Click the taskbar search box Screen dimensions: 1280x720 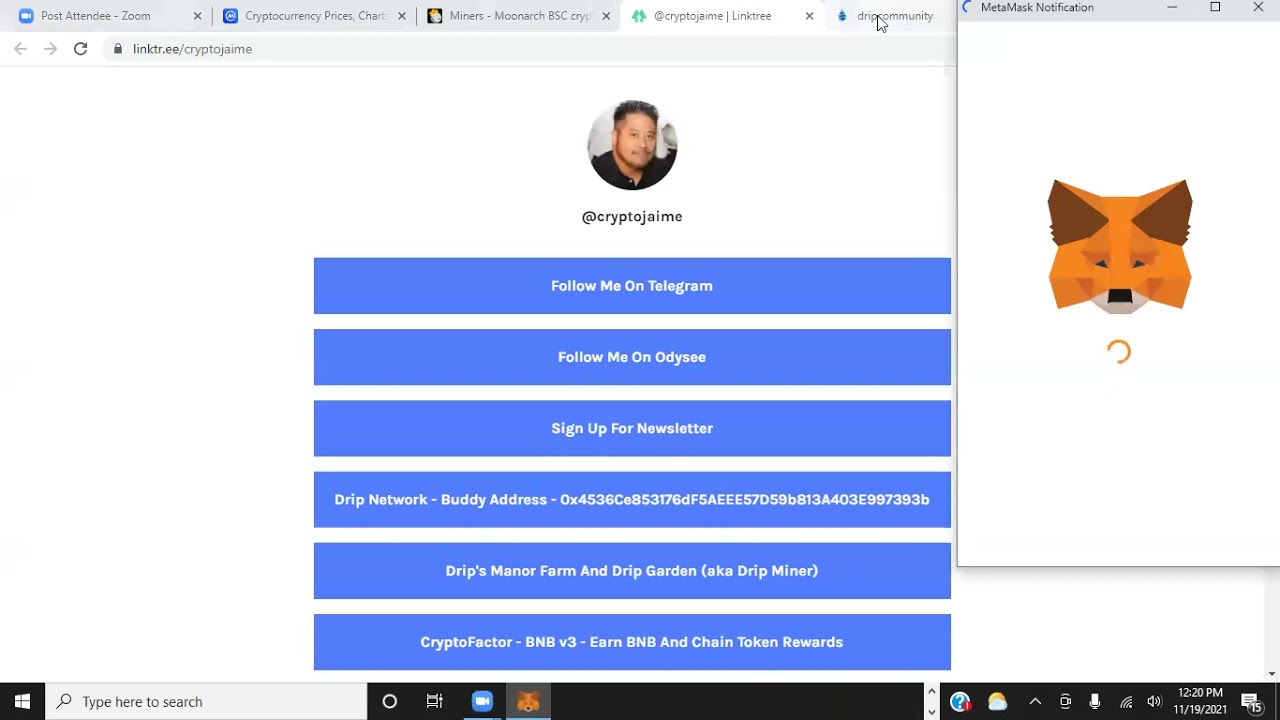click(207, 702)
